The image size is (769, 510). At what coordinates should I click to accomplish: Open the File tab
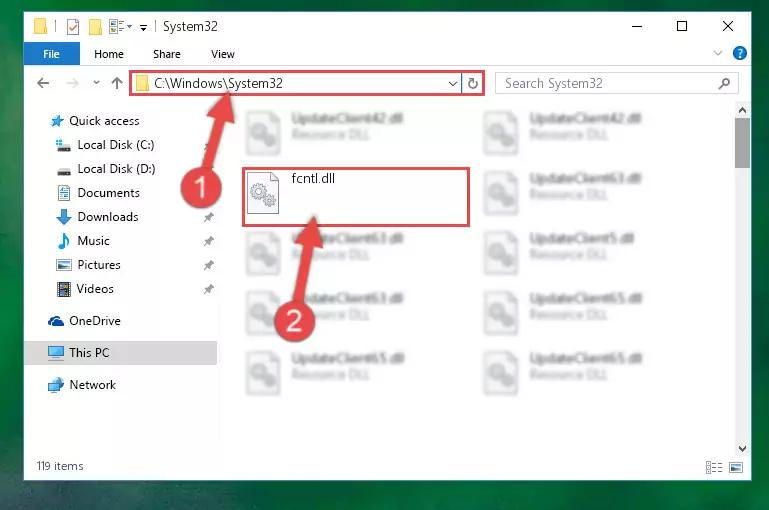51,54
